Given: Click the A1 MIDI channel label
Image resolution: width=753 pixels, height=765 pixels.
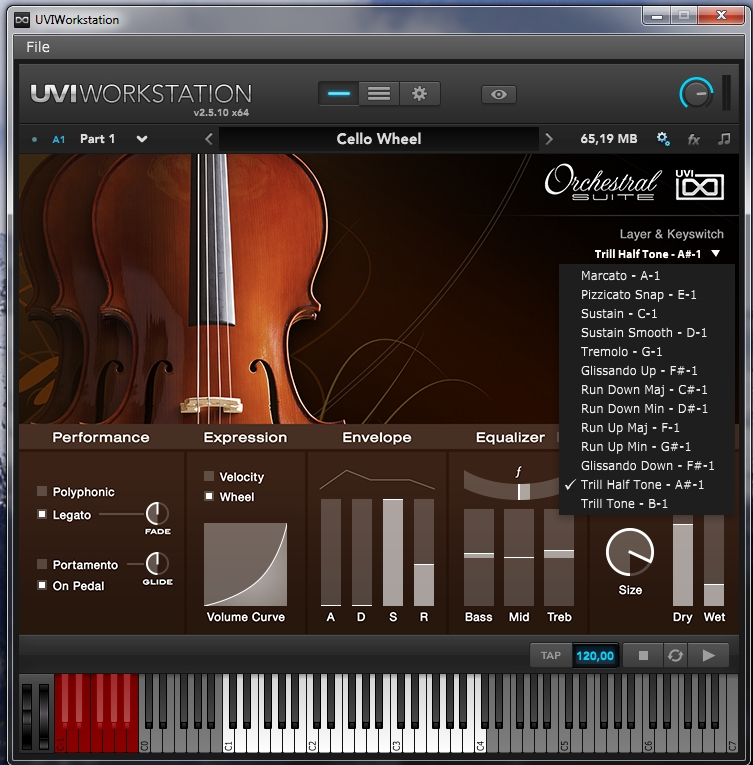Looking at the screenshot, I should (x=59, y=140).
